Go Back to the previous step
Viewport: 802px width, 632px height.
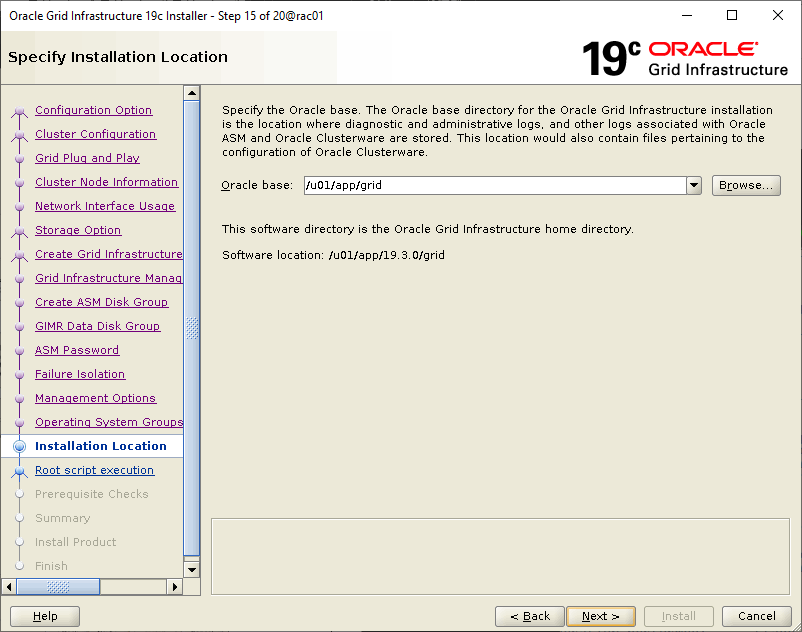point(530,616)
